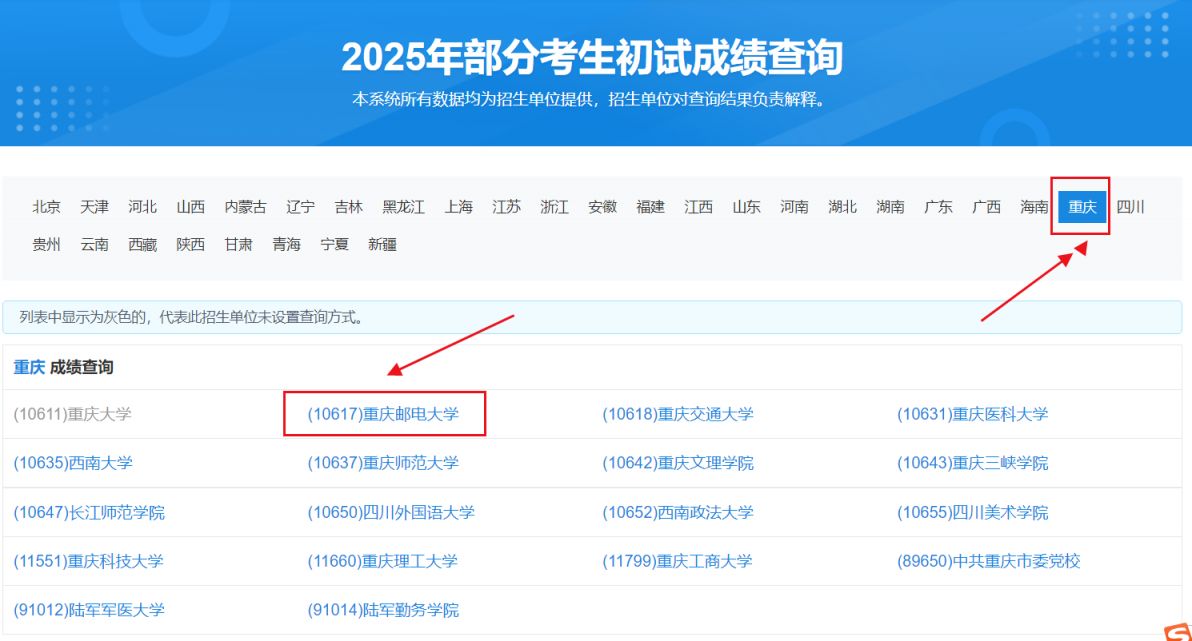
Task: Select the 贵州 province tab
Action: [x=46, y=244]
